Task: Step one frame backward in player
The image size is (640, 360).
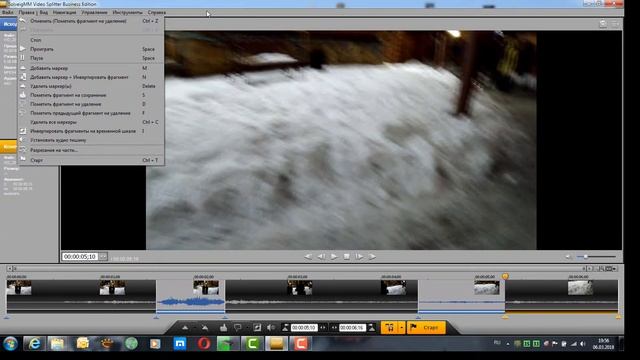Action: tap(321, 257)
